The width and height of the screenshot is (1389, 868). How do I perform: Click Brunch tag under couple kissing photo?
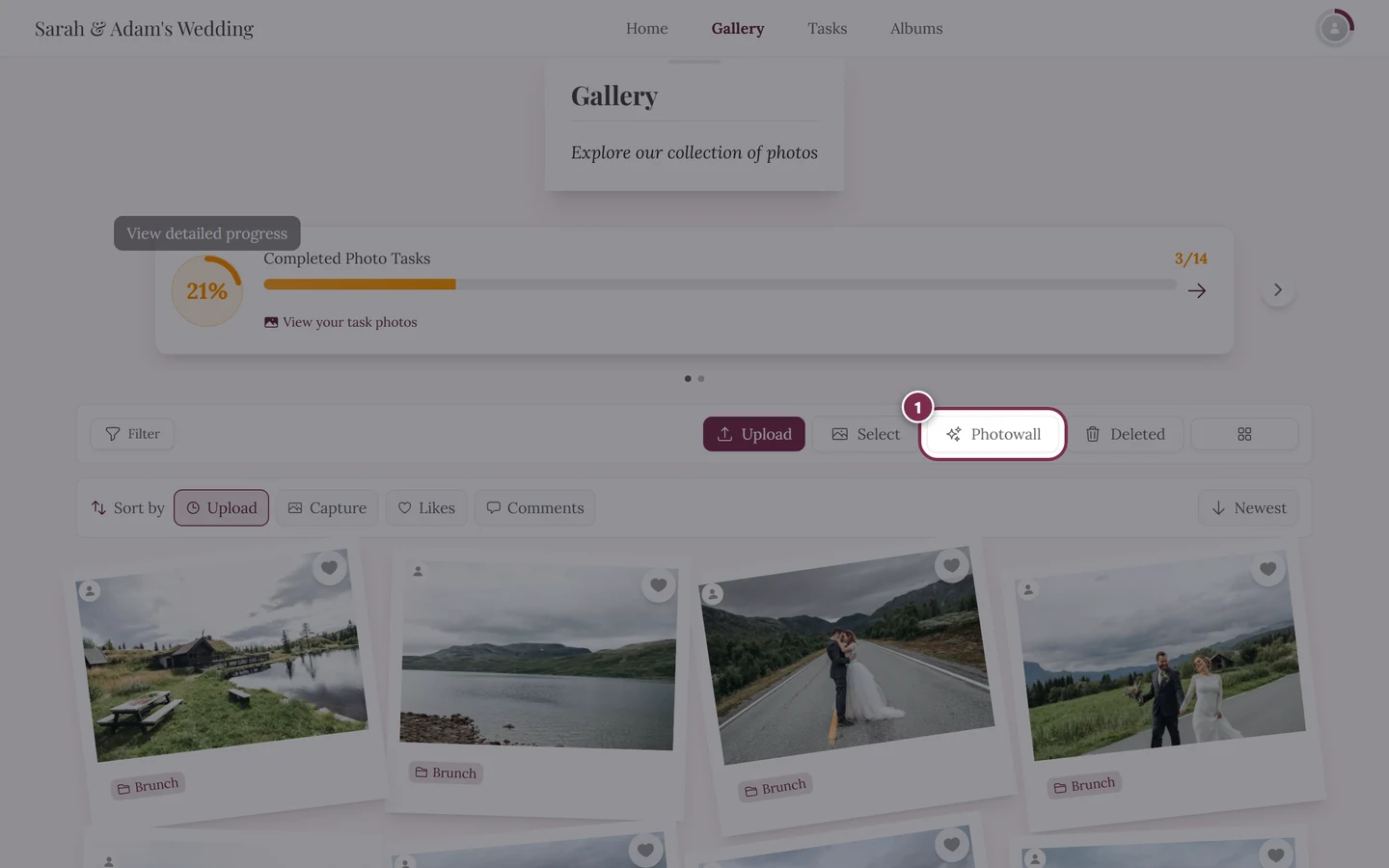[x=775, y=788]
